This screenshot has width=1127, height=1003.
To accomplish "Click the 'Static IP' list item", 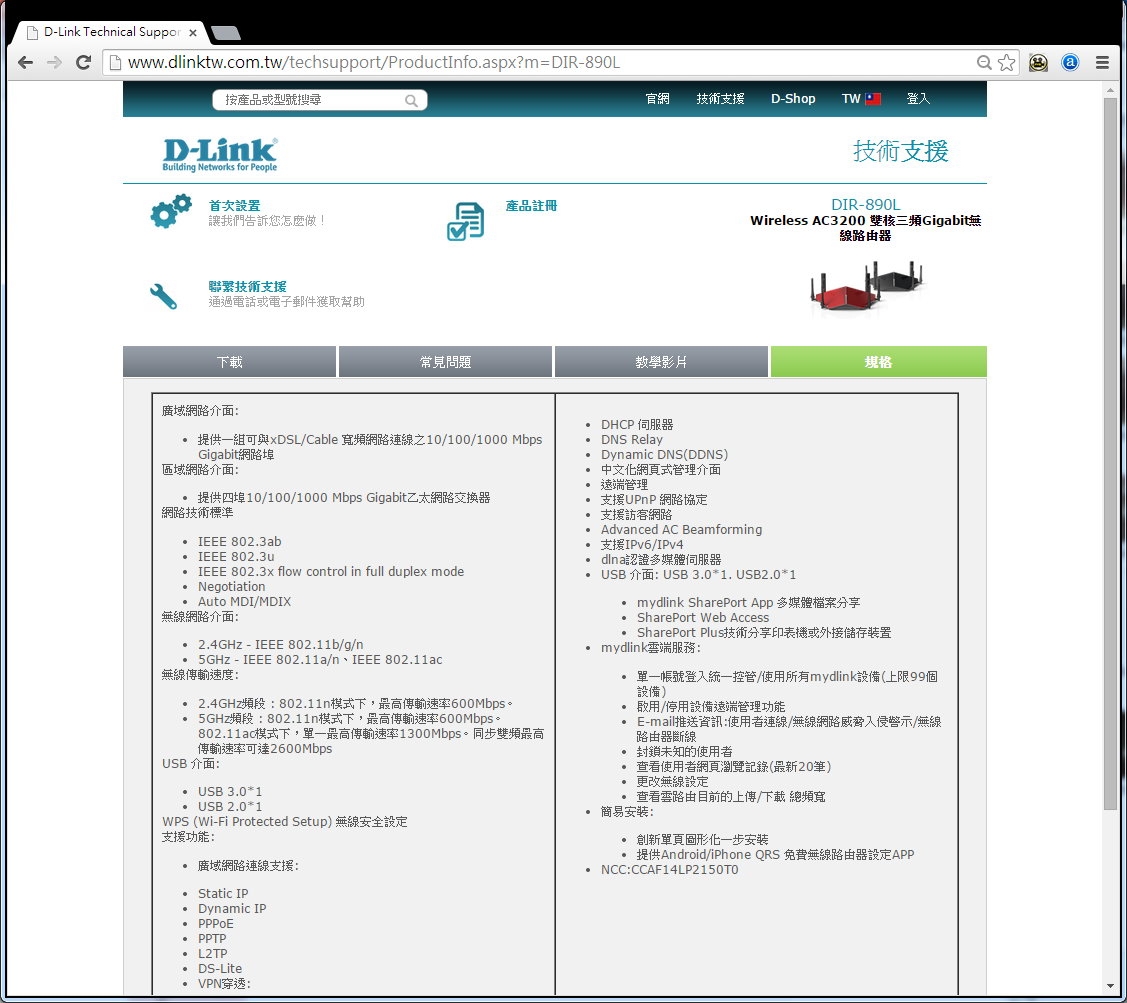I will click(x=223, y=893).
